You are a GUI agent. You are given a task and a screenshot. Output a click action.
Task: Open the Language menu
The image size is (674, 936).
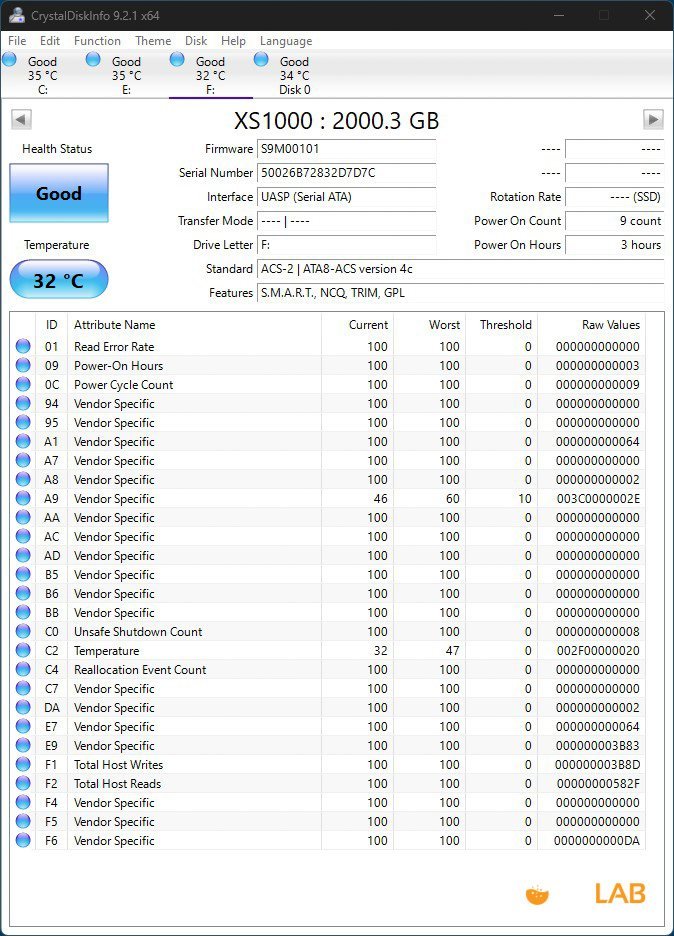tap(286, 41)
